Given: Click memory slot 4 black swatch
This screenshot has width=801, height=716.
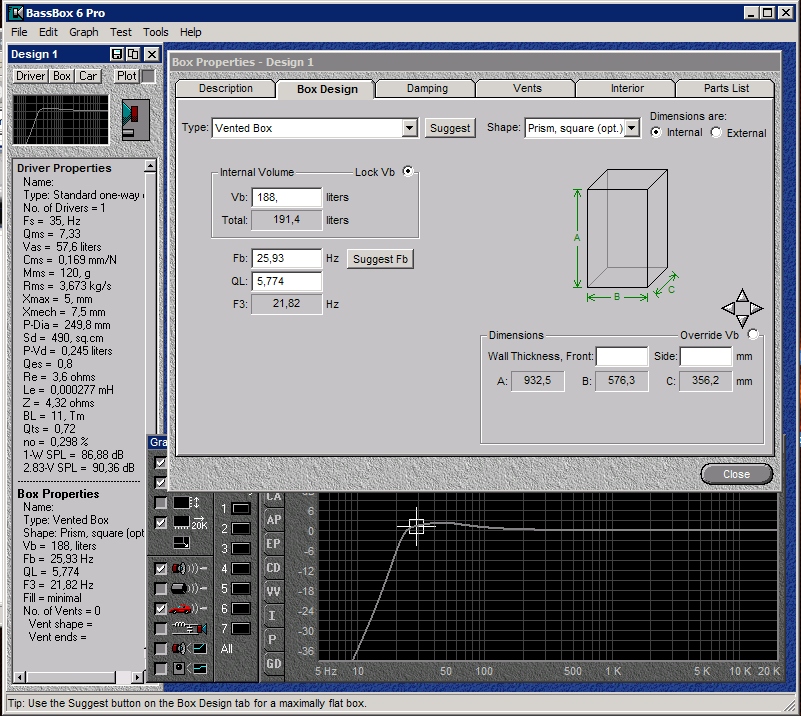Looking at the screenshot, I should pos(240,569).
